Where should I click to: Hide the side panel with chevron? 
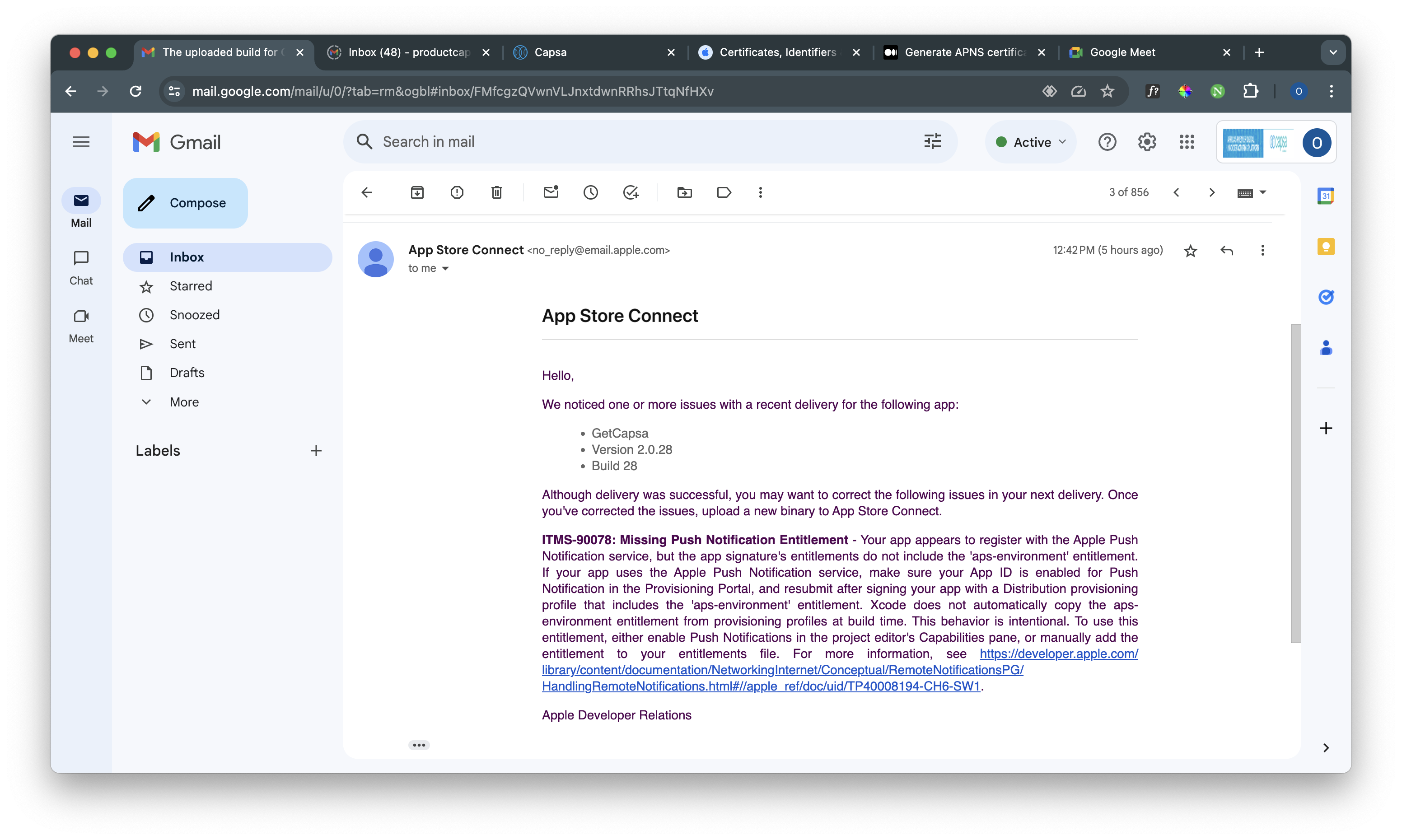[1326, 748]
